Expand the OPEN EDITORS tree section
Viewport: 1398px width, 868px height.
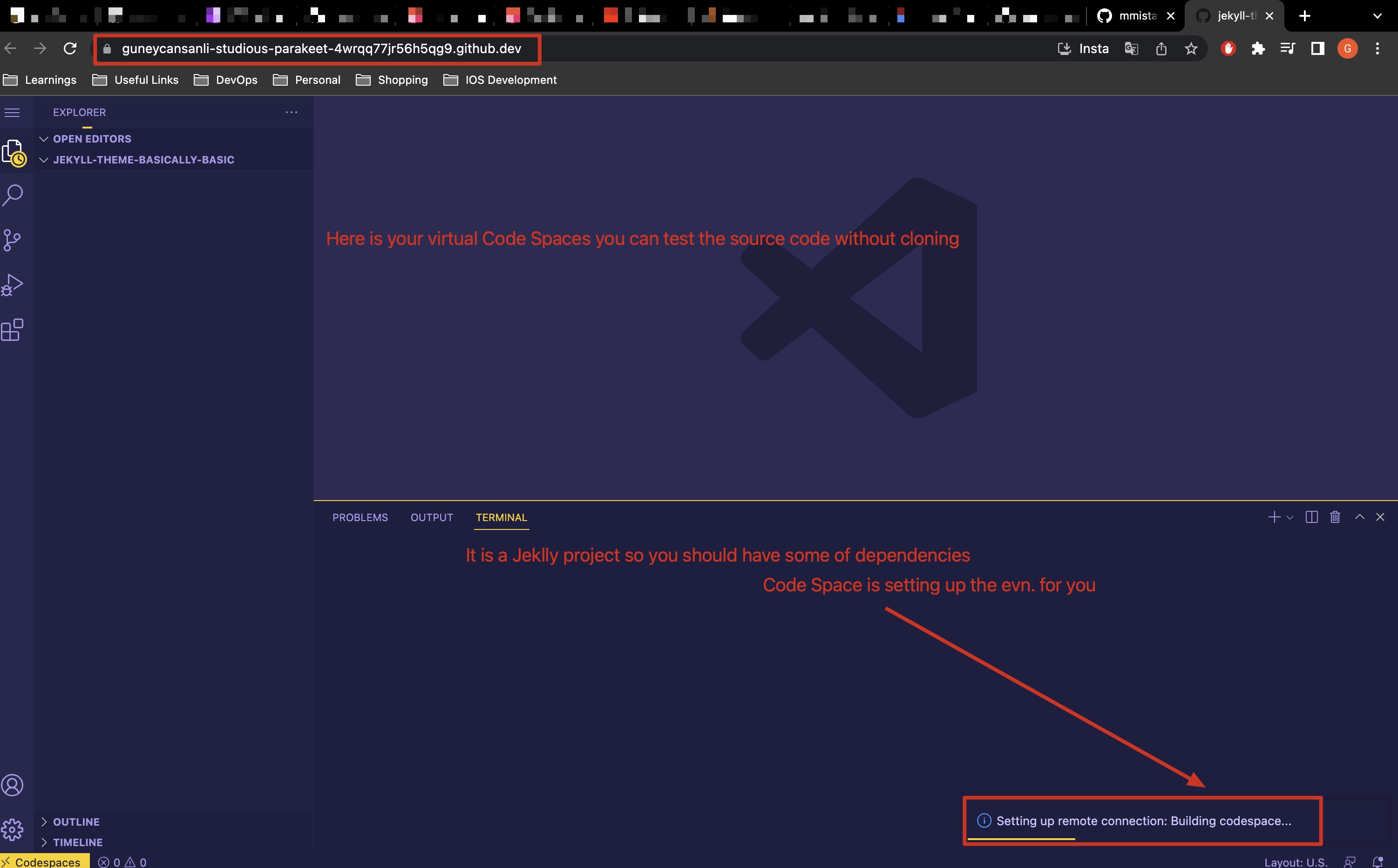pos(92,138)
